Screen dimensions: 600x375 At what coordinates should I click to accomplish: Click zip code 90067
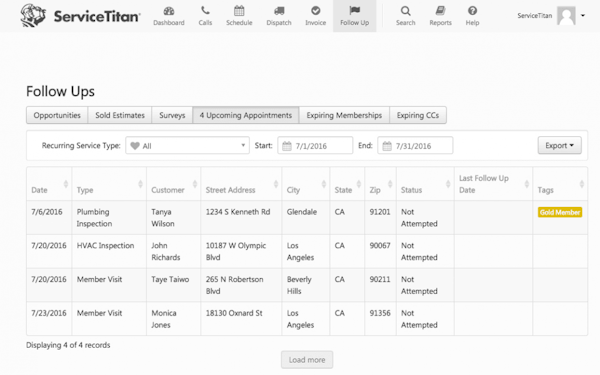380,246
